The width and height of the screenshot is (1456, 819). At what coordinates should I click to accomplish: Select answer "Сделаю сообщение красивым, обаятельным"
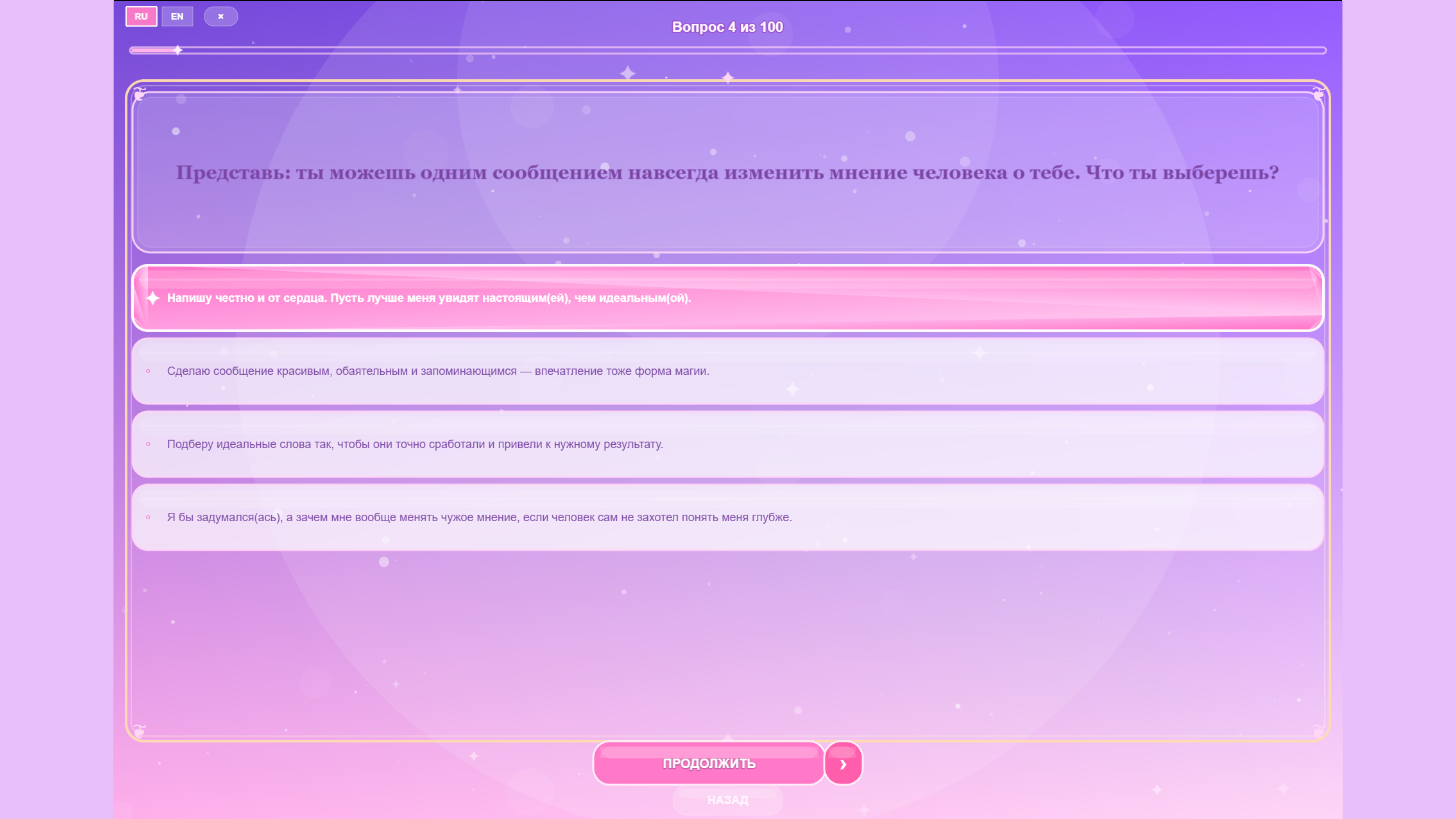(728, 371)
